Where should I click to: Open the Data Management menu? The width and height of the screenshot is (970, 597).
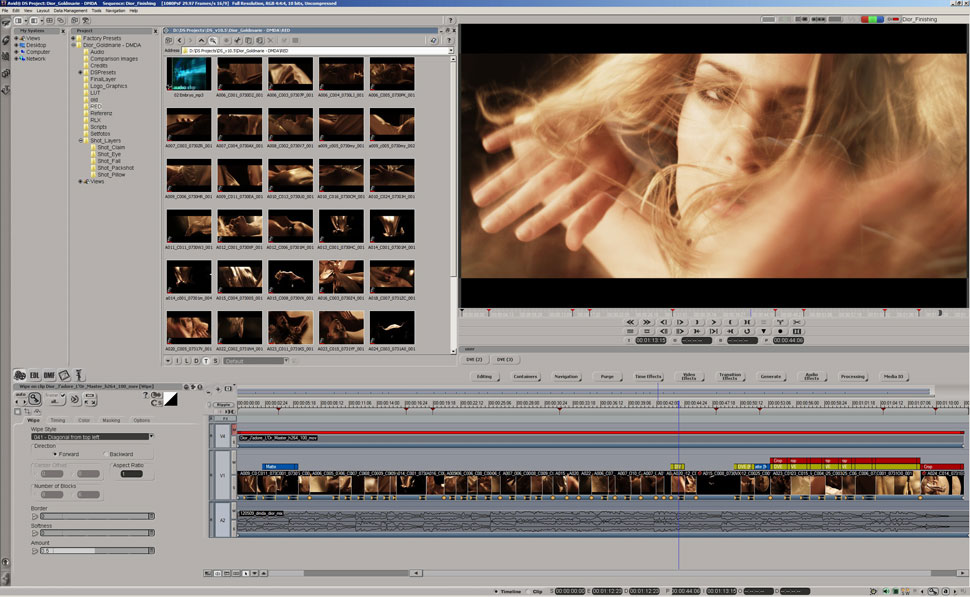tap(70, 11)
